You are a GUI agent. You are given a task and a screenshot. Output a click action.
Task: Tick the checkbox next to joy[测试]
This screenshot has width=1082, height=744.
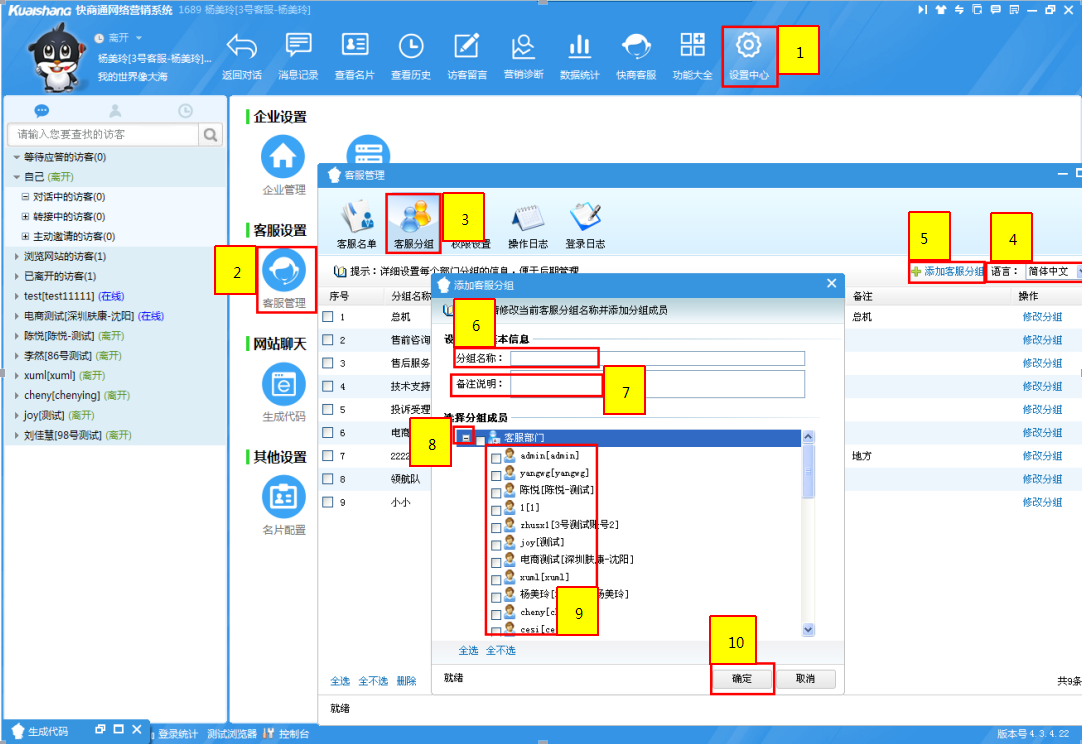coord(496,543)
